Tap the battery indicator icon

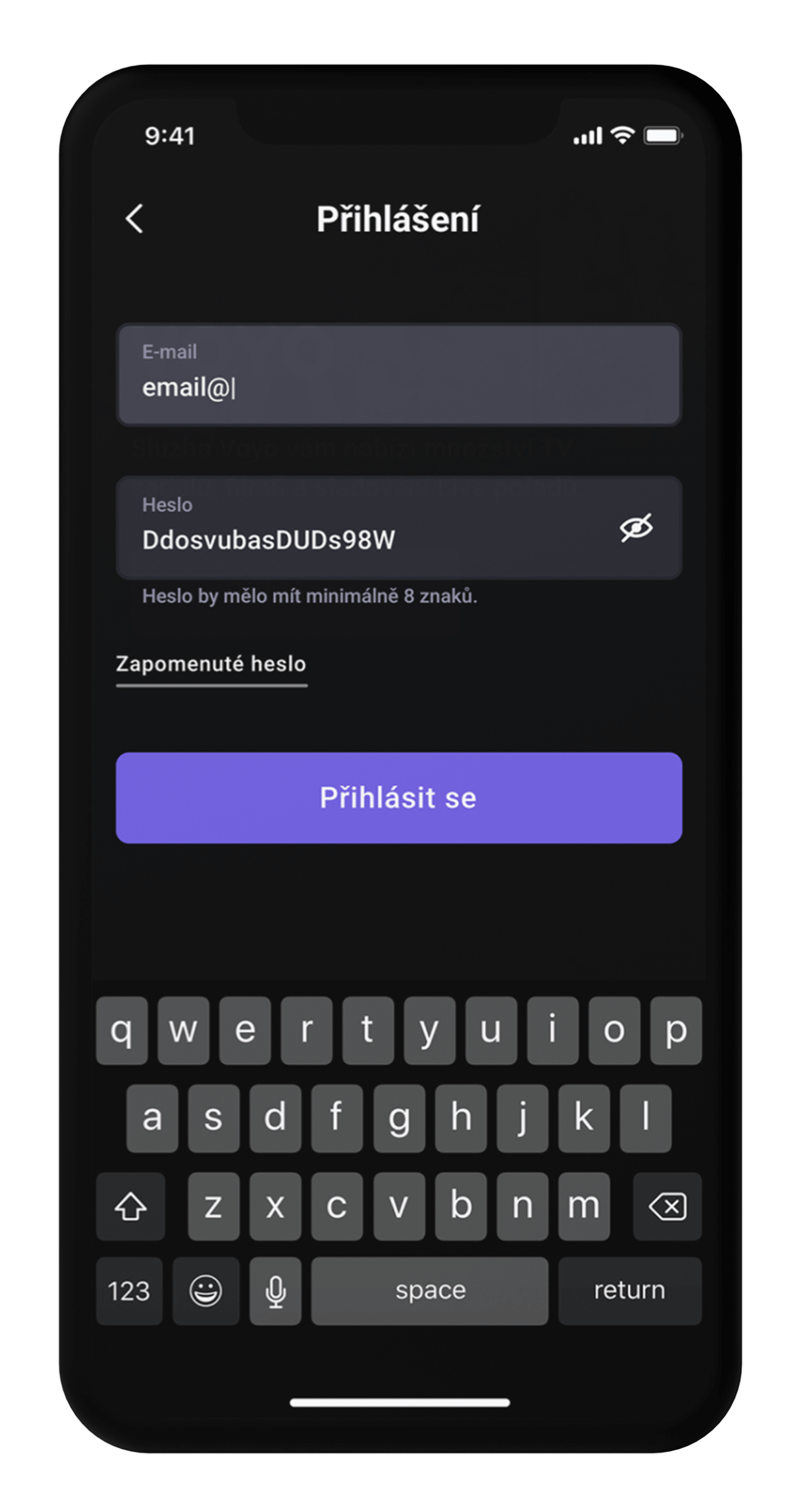(x=663, y=136)
